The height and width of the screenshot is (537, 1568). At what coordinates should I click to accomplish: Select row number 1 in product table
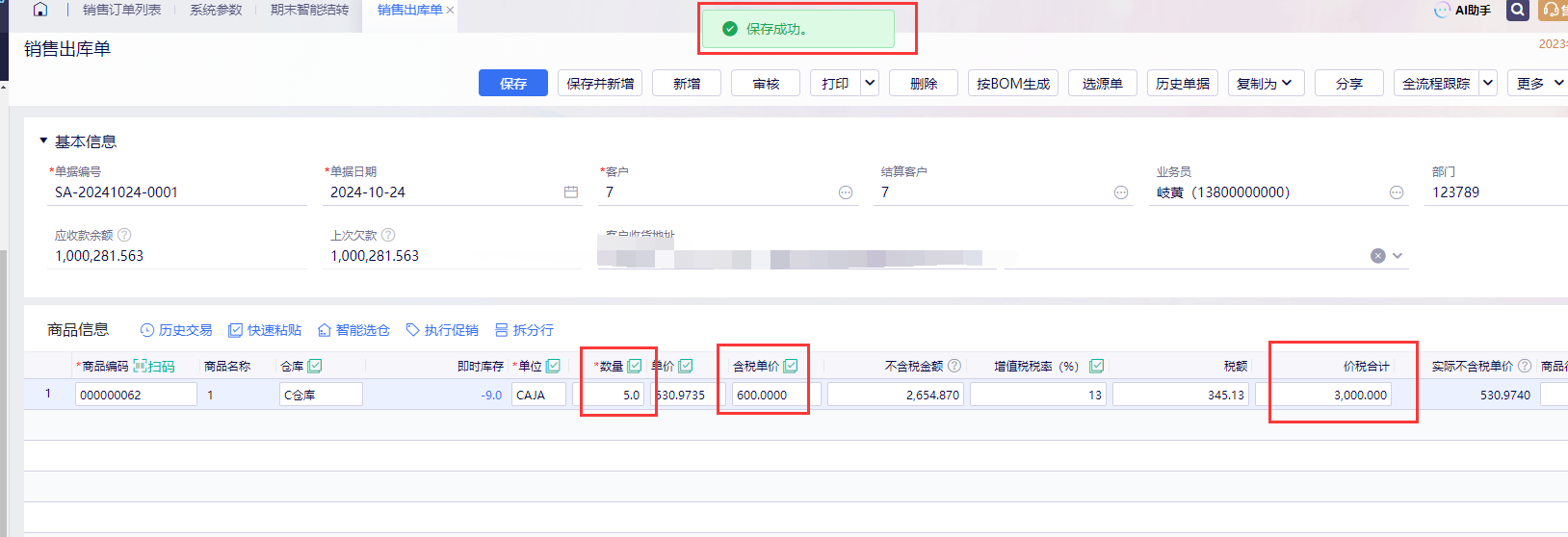point(47,394)
